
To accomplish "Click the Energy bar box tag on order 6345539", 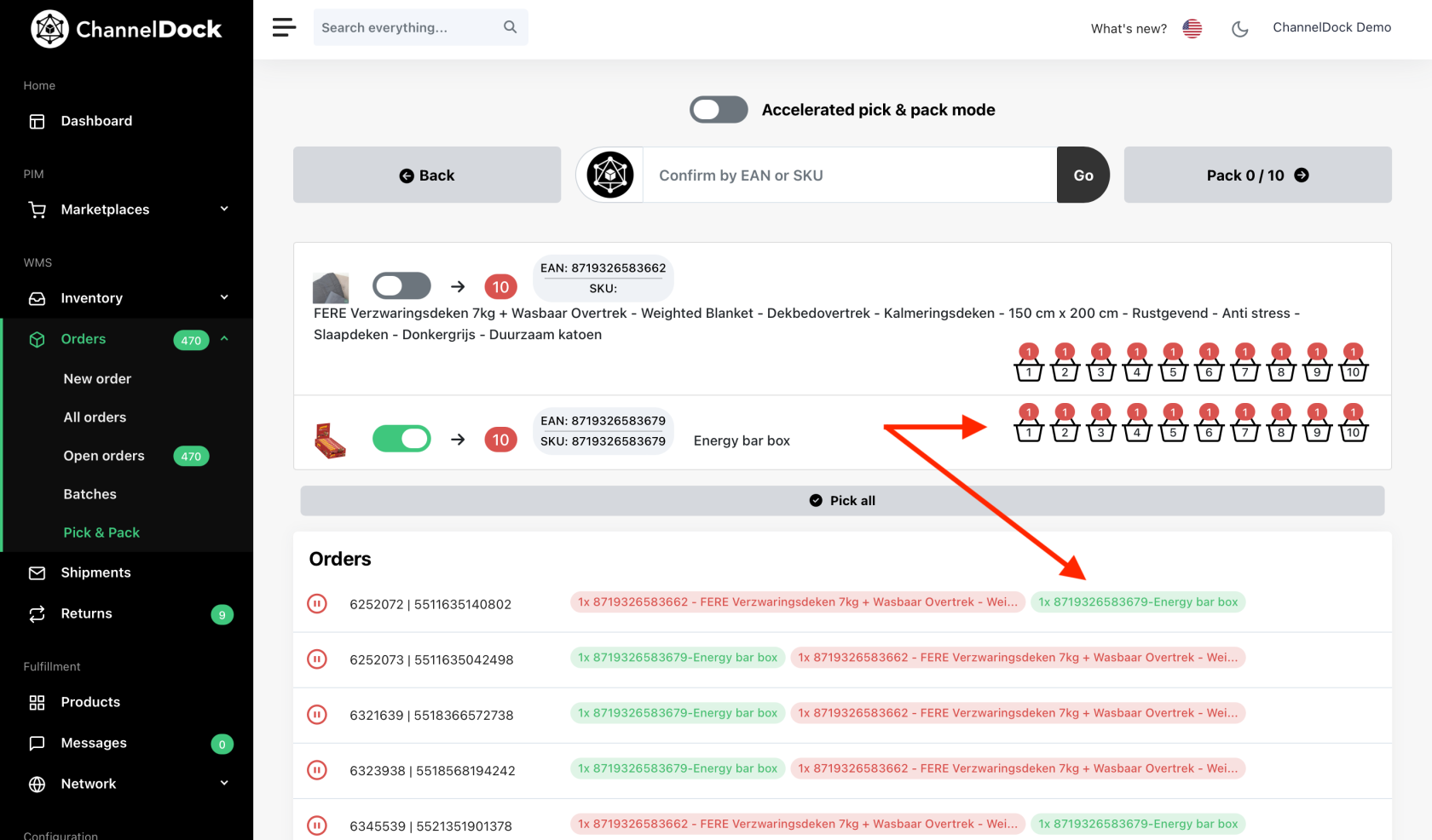I will click(1138, 824).
